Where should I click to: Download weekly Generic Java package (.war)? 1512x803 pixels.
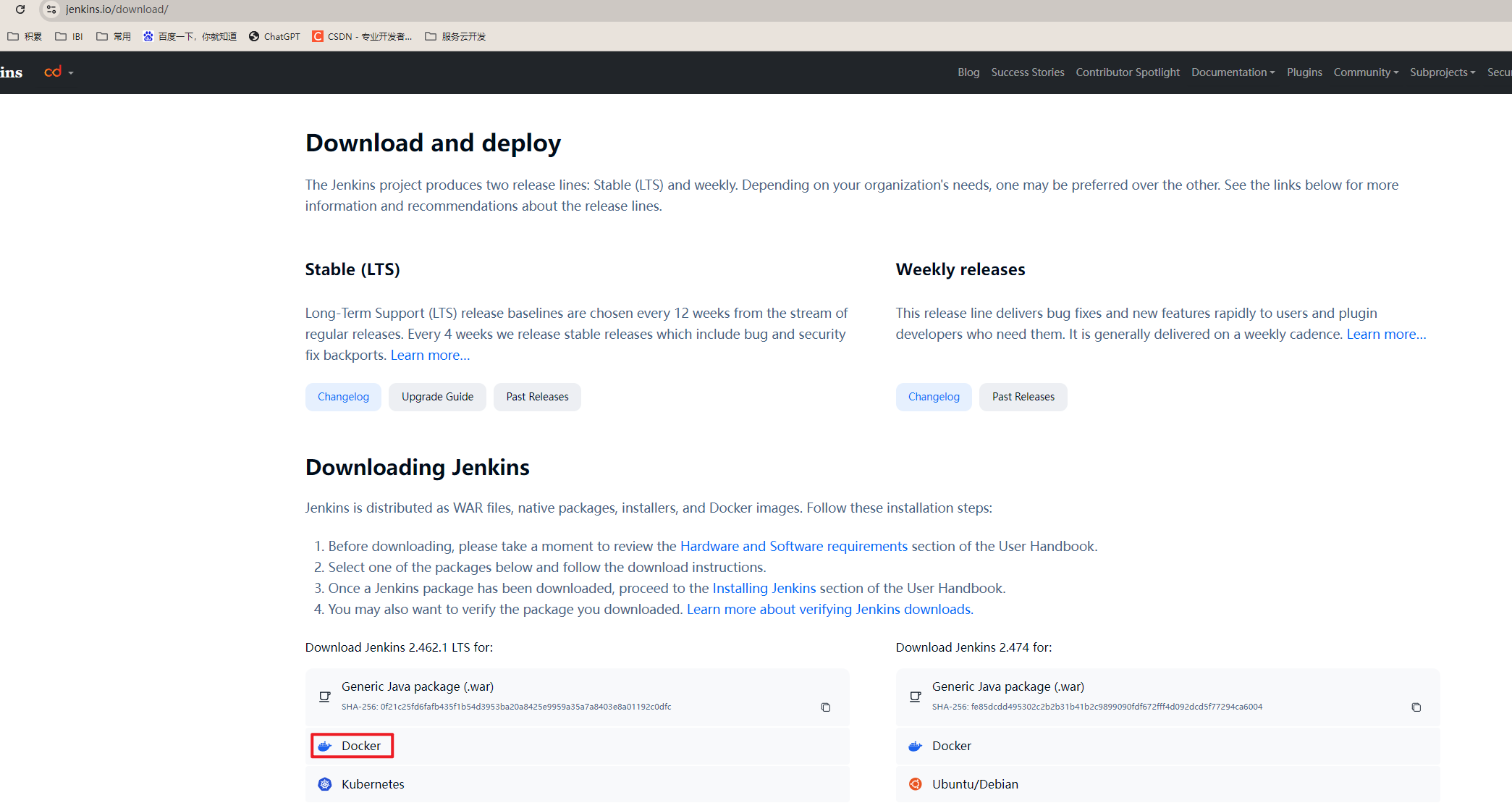(x=1167, y=697)
